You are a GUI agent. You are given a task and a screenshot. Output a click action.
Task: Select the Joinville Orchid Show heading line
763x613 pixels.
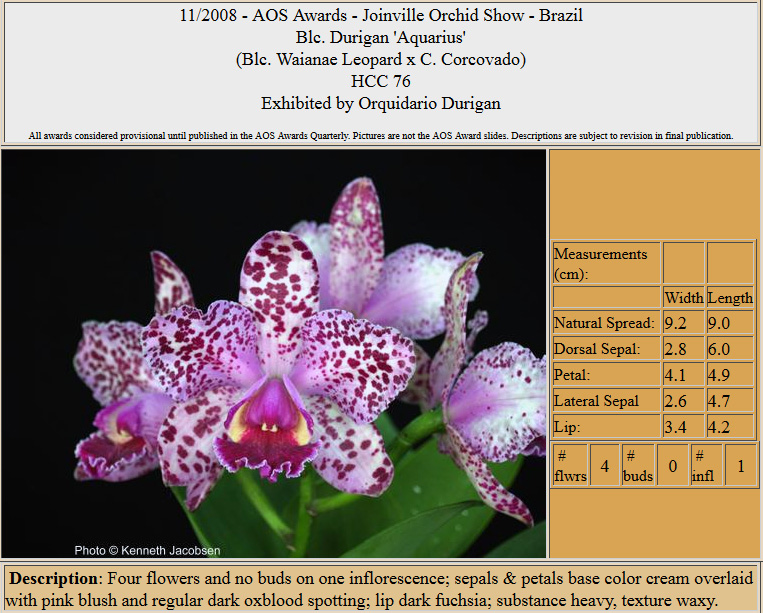pos(381,16)
